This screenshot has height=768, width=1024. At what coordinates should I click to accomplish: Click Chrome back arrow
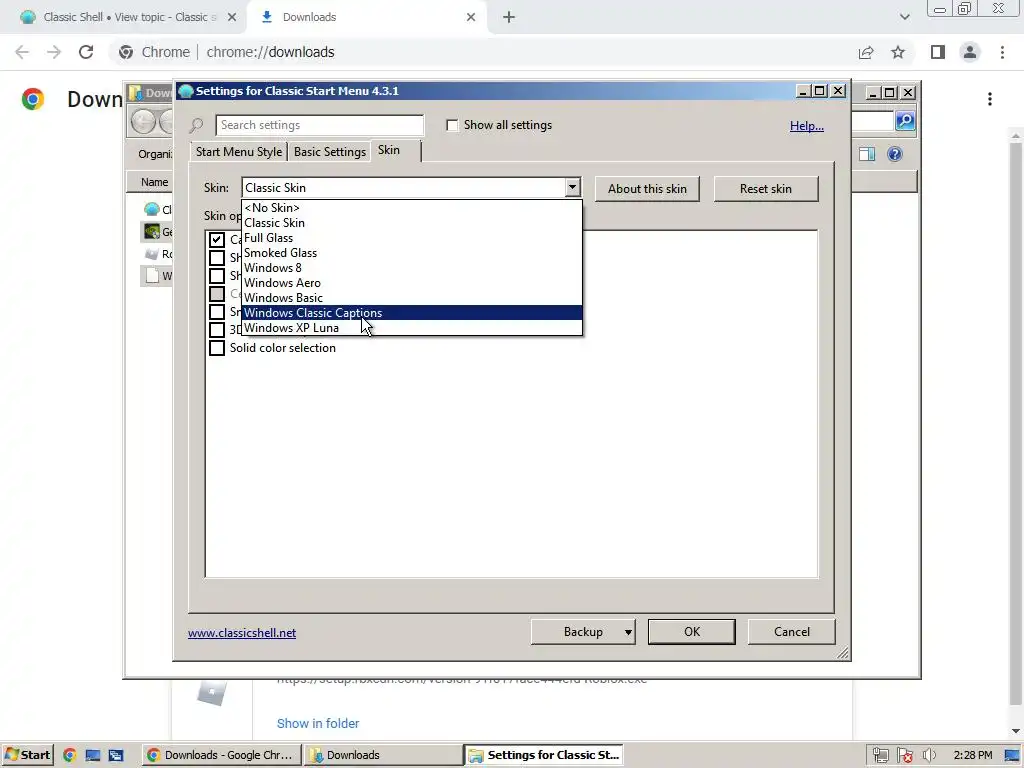22,52
